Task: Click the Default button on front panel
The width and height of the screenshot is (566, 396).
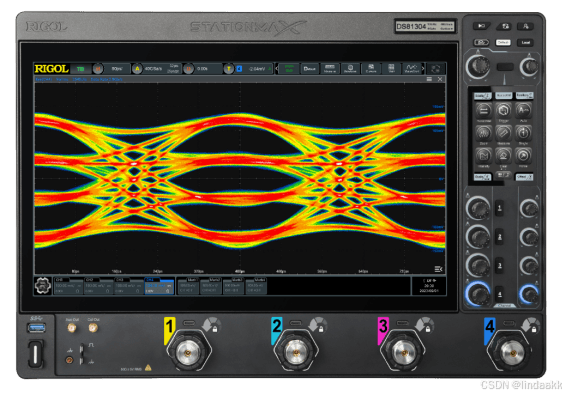Action: point(503,43)
